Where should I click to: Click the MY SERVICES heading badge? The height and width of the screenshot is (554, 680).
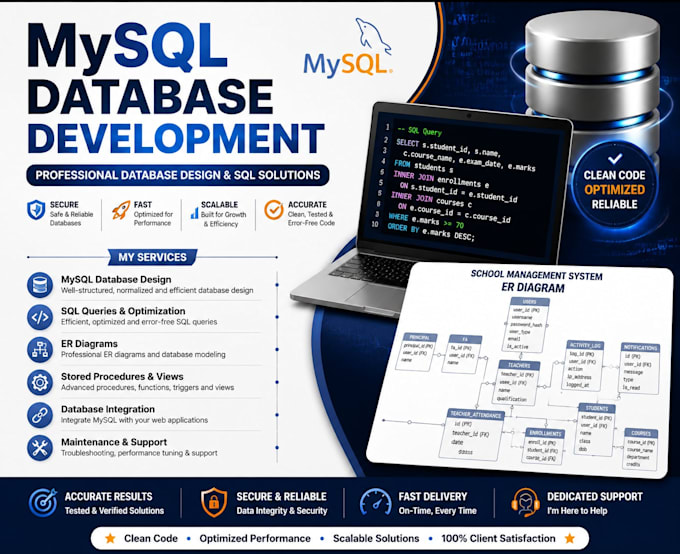153,257
